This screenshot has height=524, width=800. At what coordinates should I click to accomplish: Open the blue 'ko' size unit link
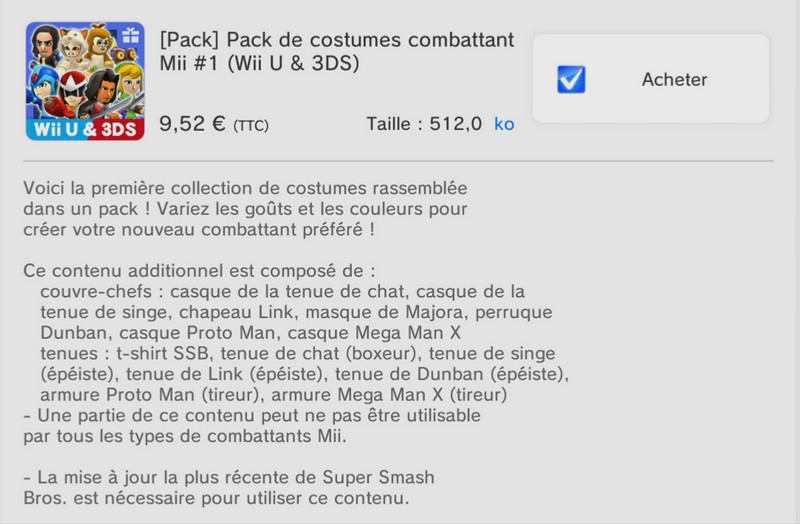coord(504,124)
